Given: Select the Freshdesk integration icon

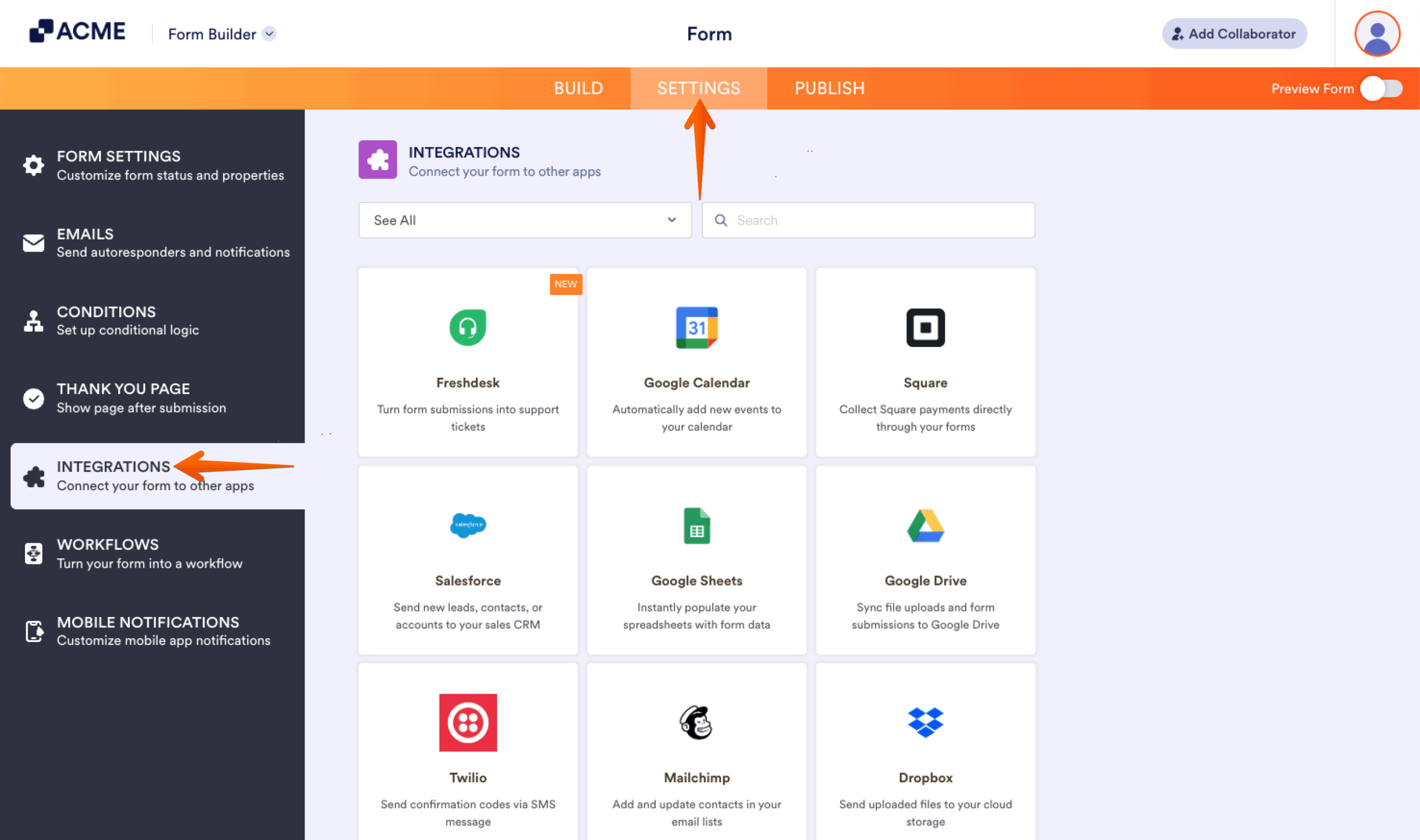Looking at the screenshot, I should (468, 328).
